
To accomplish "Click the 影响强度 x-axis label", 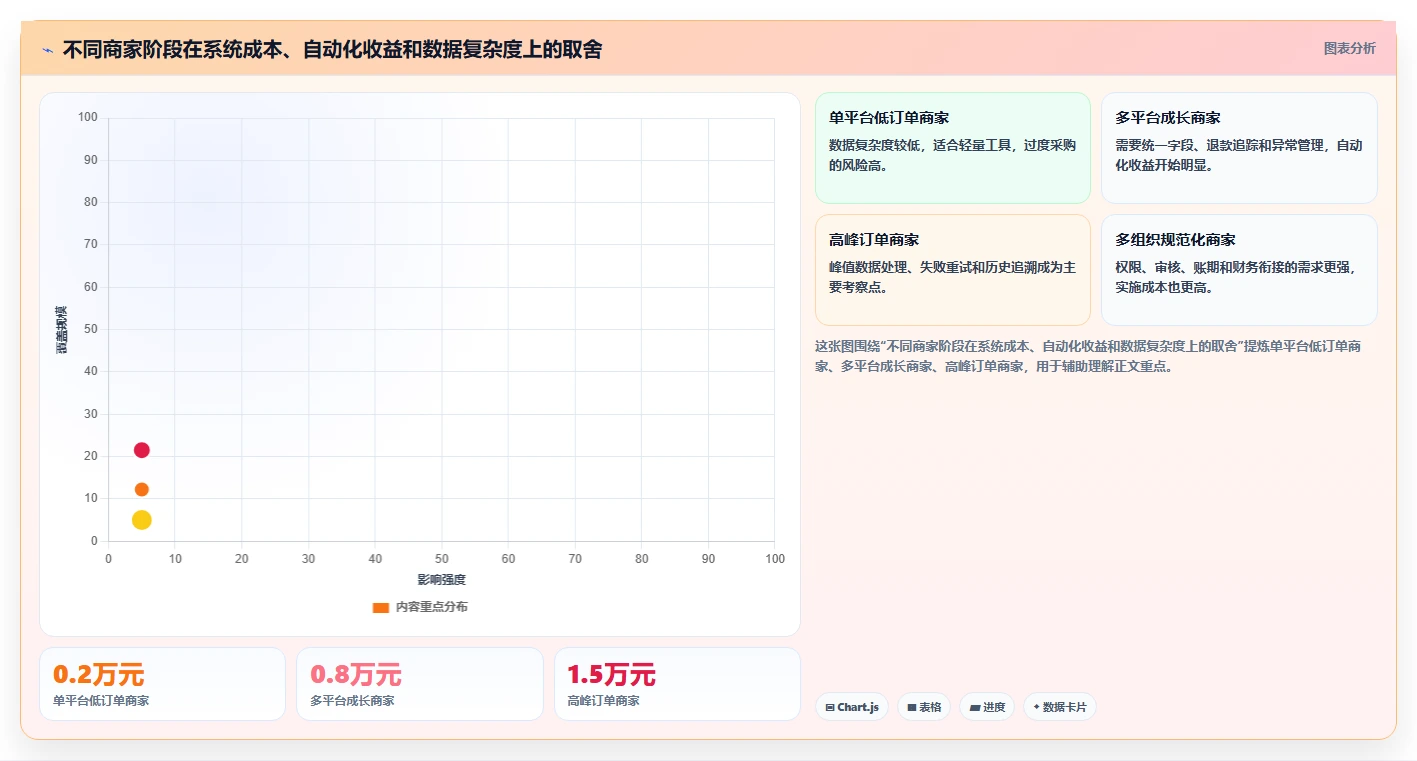I will point(442,580).
